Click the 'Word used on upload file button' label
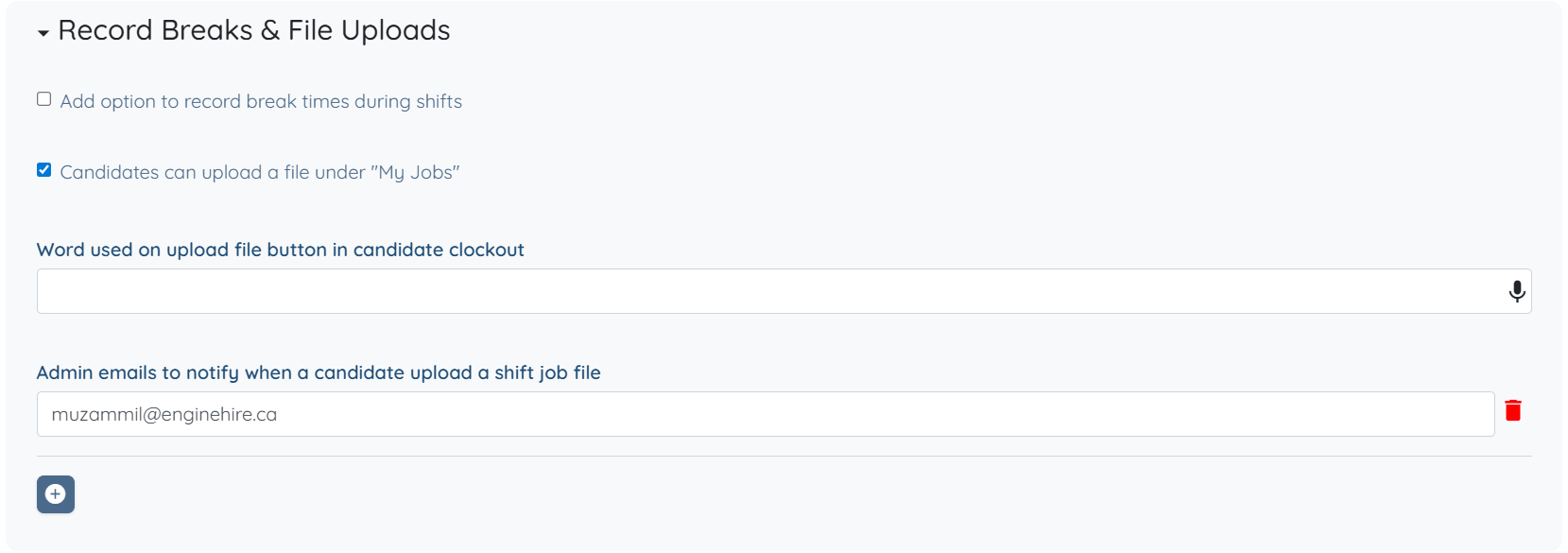Screen dimensions: 1568x553 click(280, 250)
